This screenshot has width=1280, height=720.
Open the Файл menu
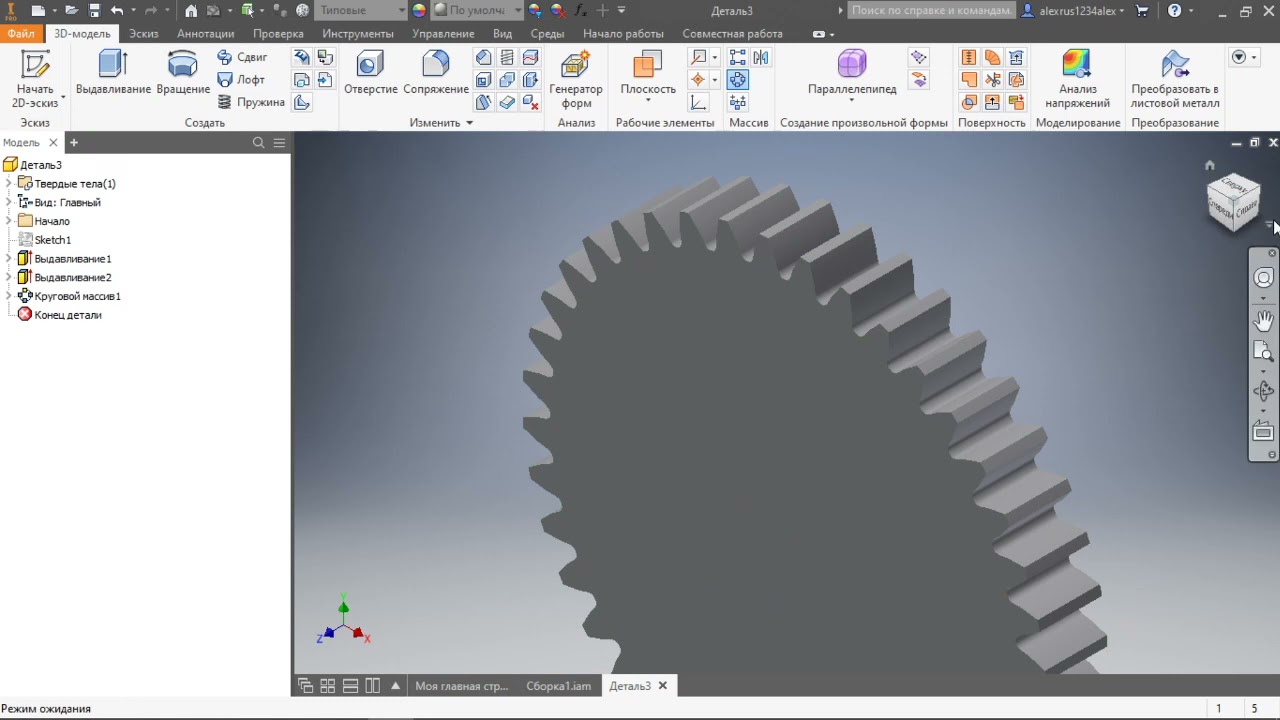21,33
